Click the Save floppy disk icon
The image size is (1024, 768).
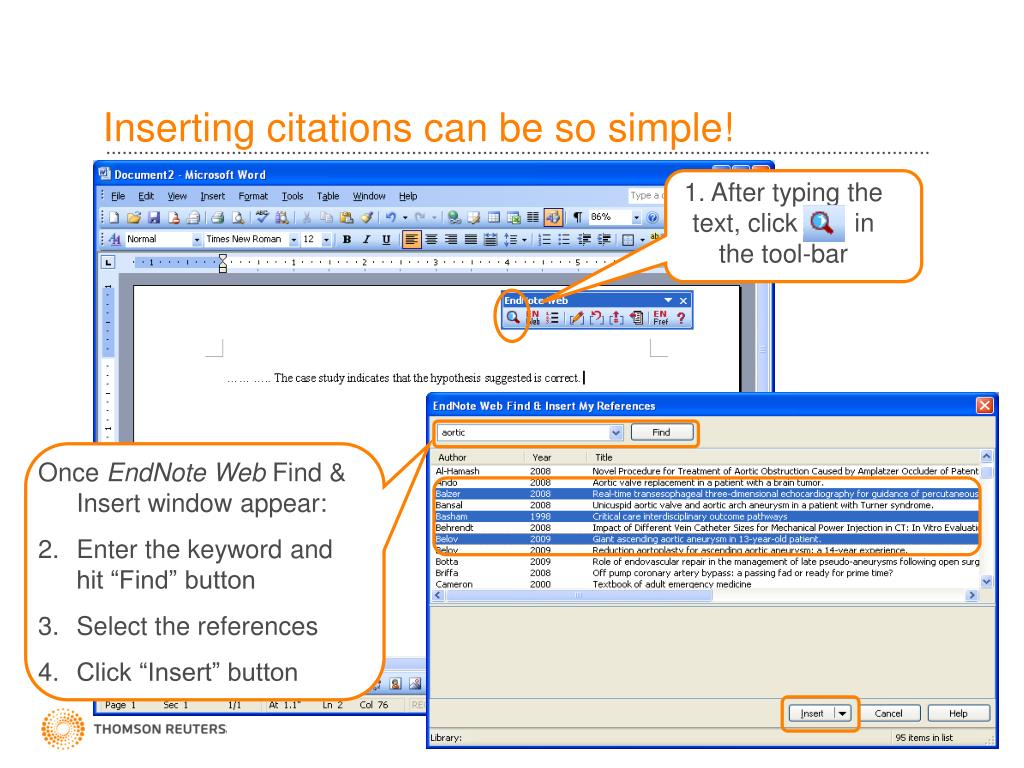[x=154, y=217]
